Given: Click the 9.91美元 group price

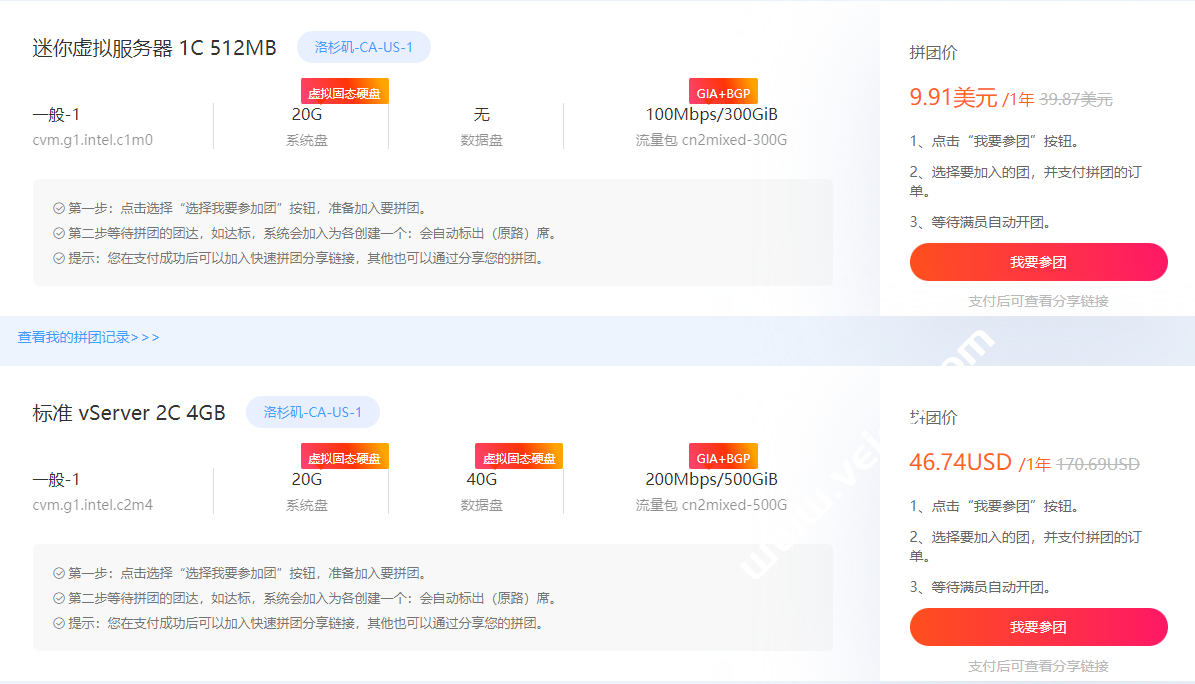Looking at the screenshot, I should (x=953, y=98).
